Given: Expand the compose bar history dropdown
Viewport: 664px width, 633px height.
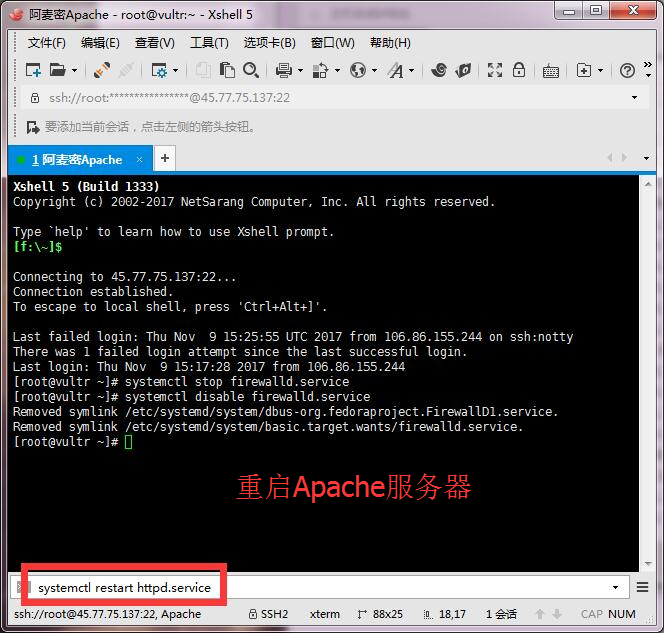Looking at the screenshot, I should pos(615,588).
